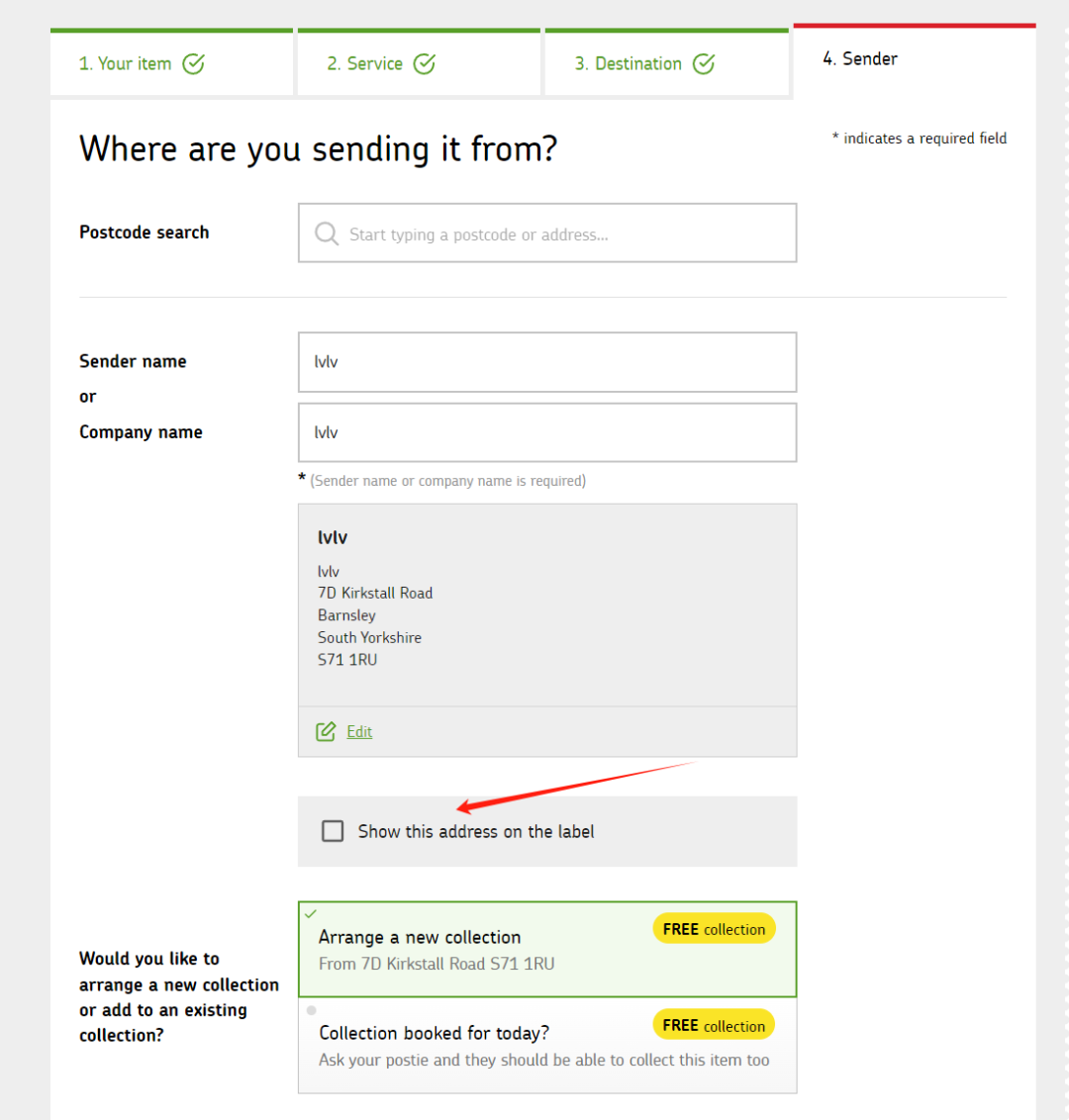Click the Edit link for the address
The width and height of the screenshot is (1069, 1120).
(359, 731)
